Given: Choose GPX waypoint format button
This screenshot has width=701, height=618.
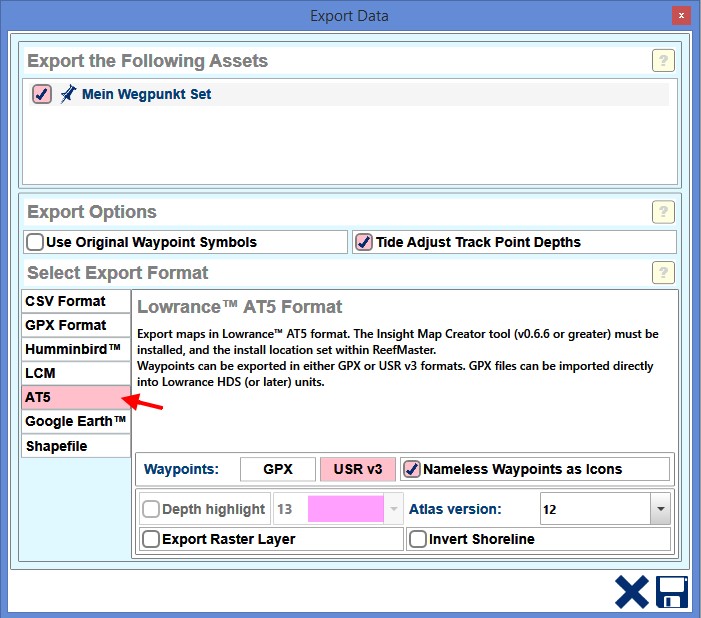Looking at the screenshot, I should tap(277, 469).
